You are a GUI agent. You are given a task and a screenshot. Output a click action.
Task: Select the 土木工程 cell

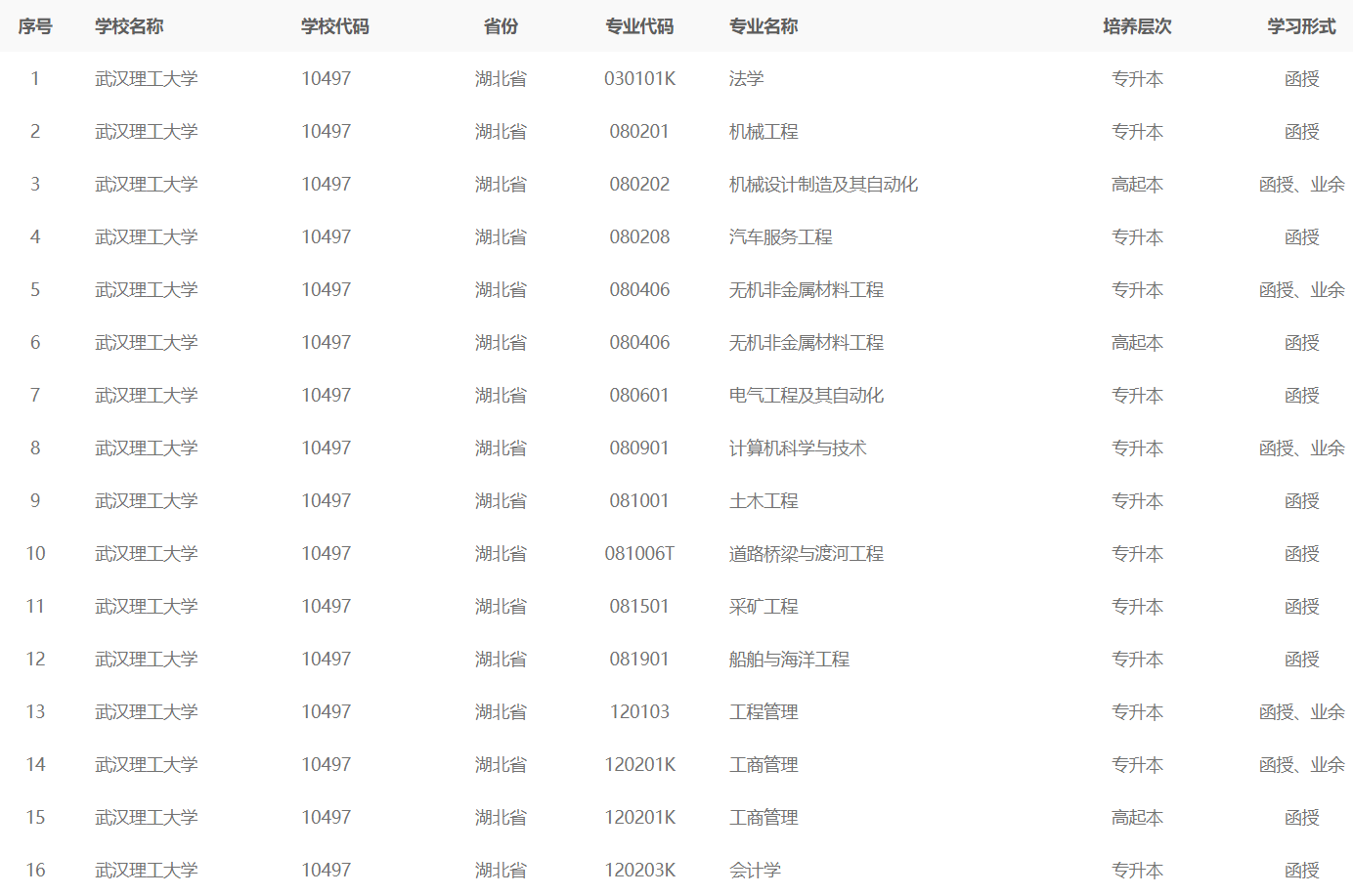[764, 501]
